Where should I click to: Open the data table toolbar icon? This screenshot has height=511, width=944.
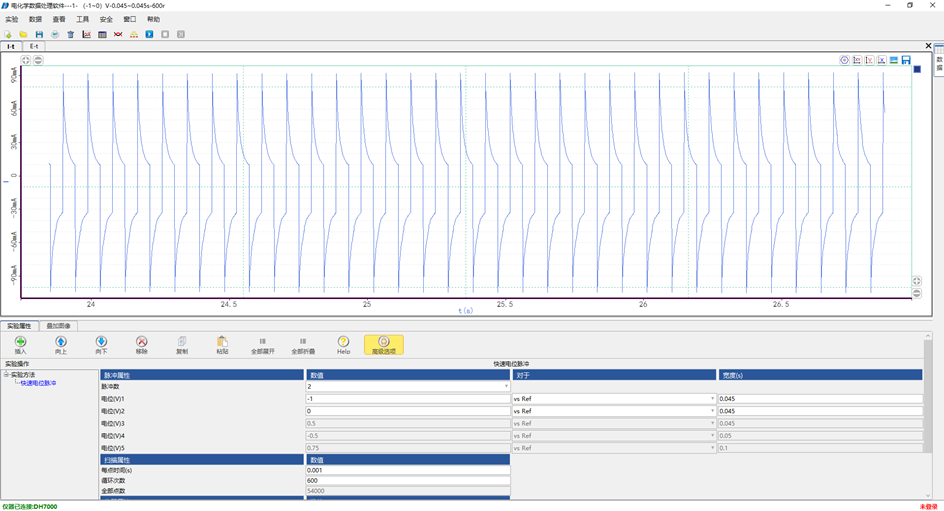[x=102, y=34]
